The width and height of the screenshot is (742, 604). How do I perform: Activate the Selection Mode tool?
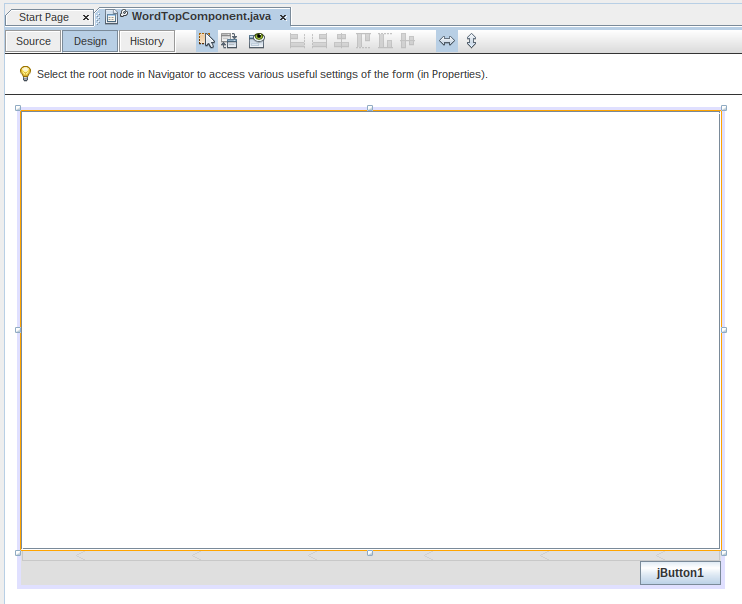(207, 41)
